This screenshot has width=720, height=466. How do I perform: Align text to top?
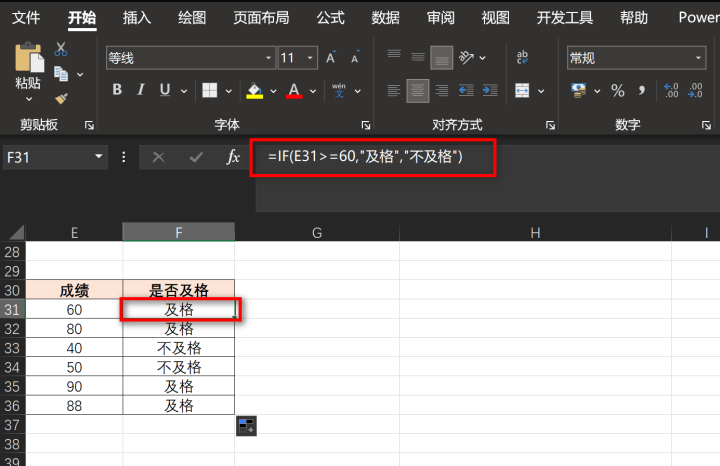[394, 54]
